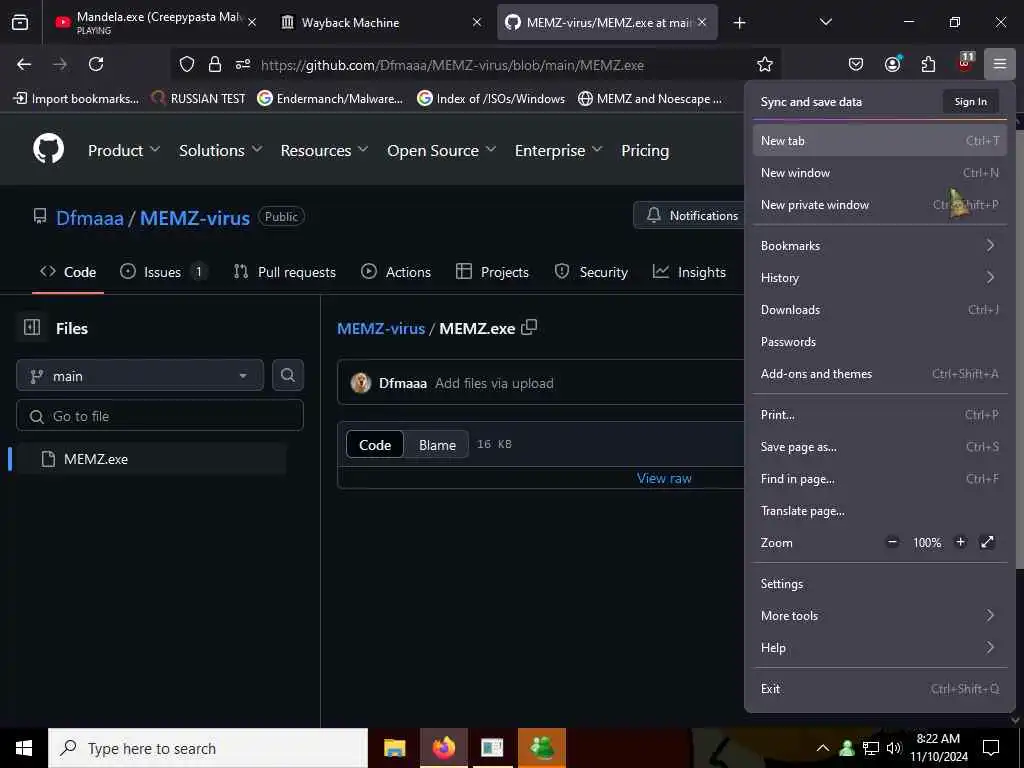Click the Windows taskbar search box
Screen dimensions: 1024x768
tap(208, 748)
